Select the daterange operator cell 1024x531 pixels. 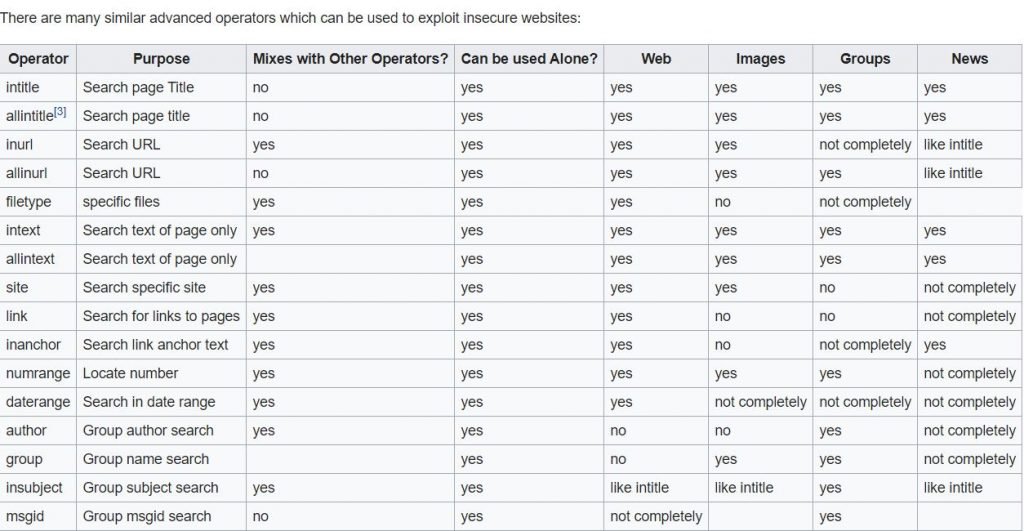(x=38, y=402)
